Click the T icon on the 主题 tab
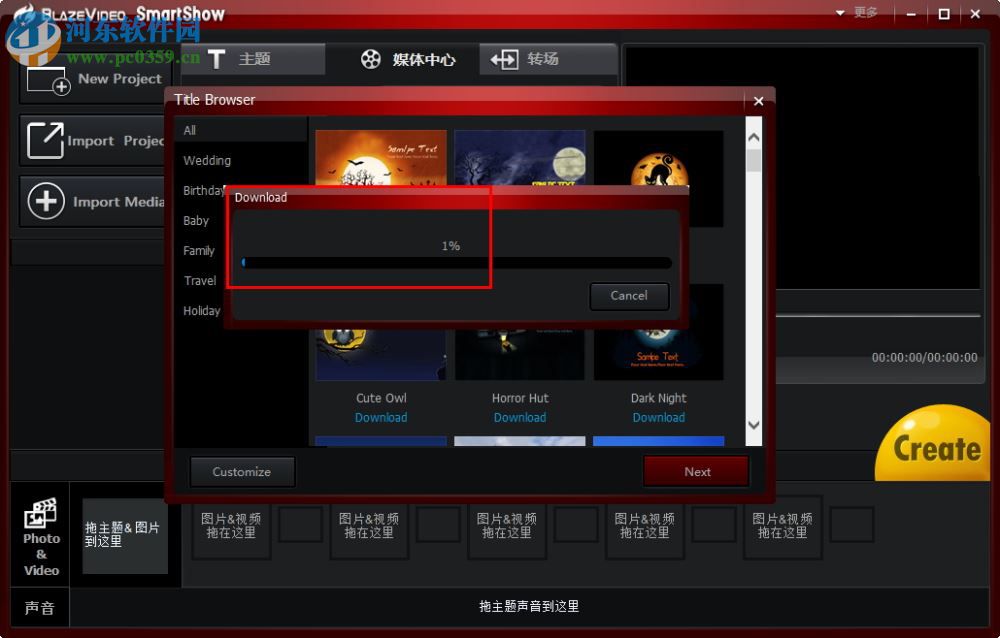This screenshot has width=1000, height=638. (216, 59)
